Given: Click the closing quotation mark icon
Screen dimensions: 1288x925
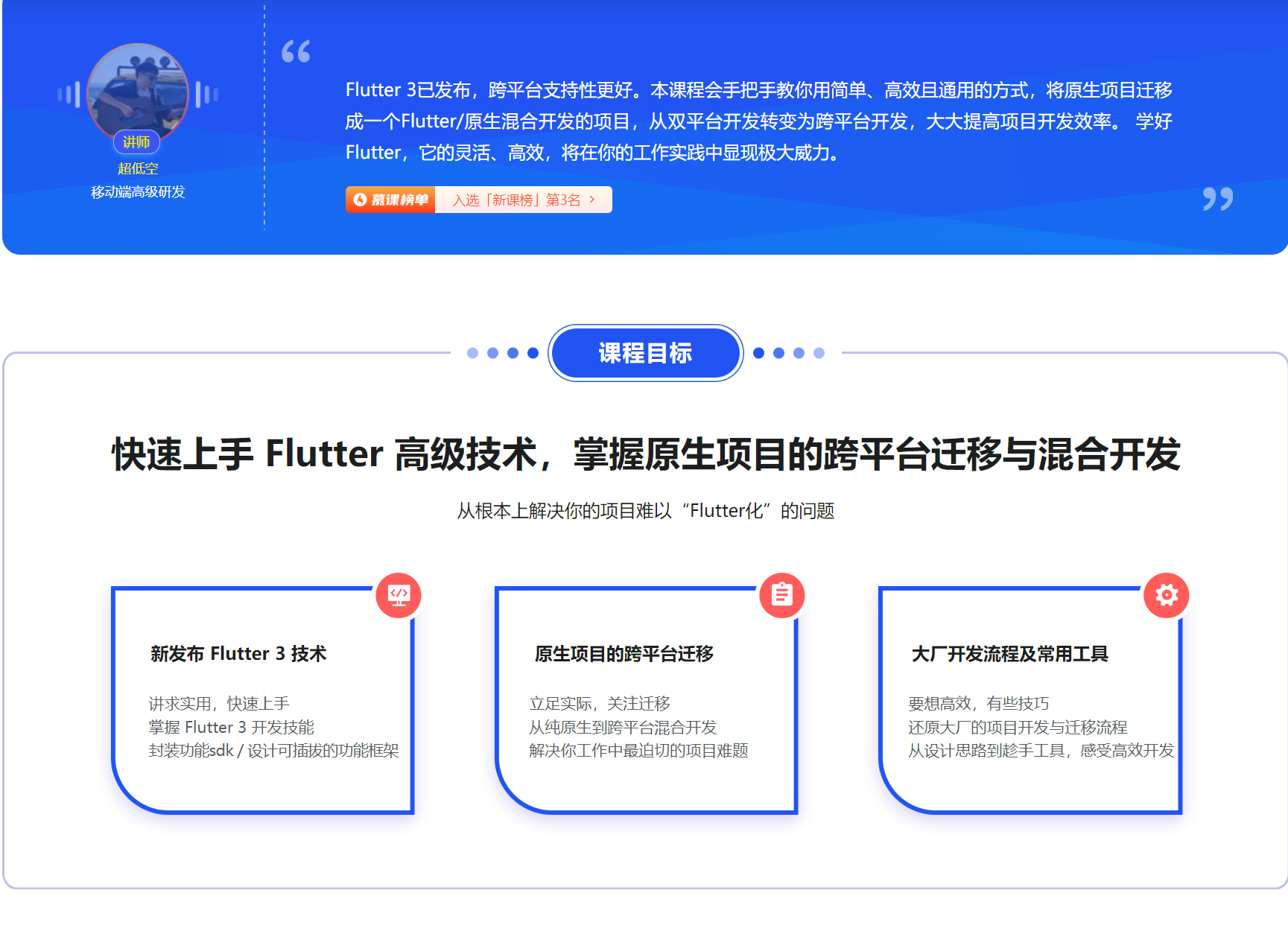Looking at the screenshot, I should 1218,199.
